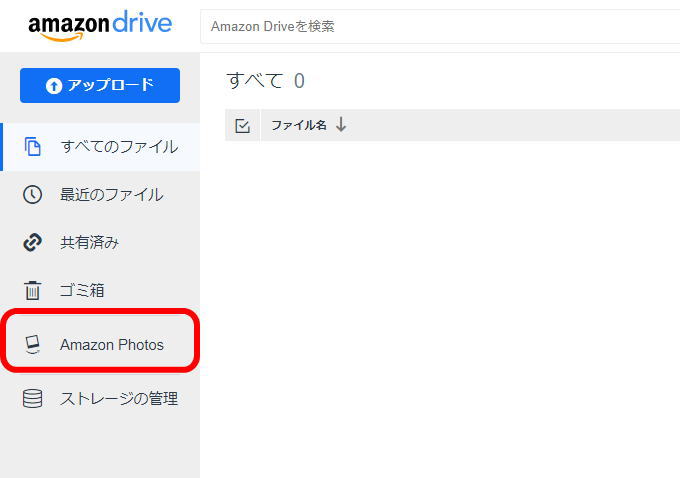
Task: Click the clock icon for recent files
Action: [x=33, y=194]
